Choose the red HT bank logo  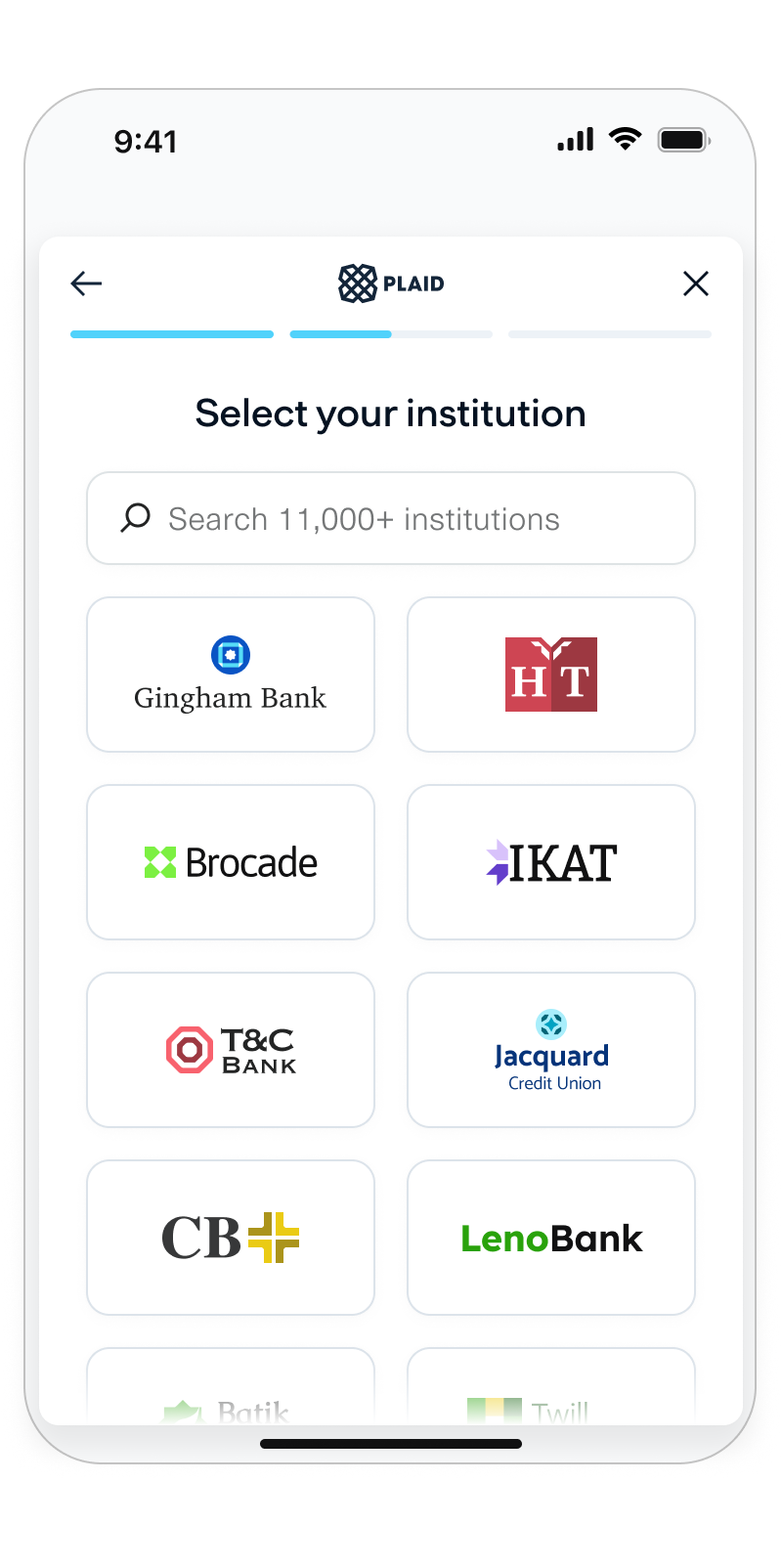click(x=550, y=675)
